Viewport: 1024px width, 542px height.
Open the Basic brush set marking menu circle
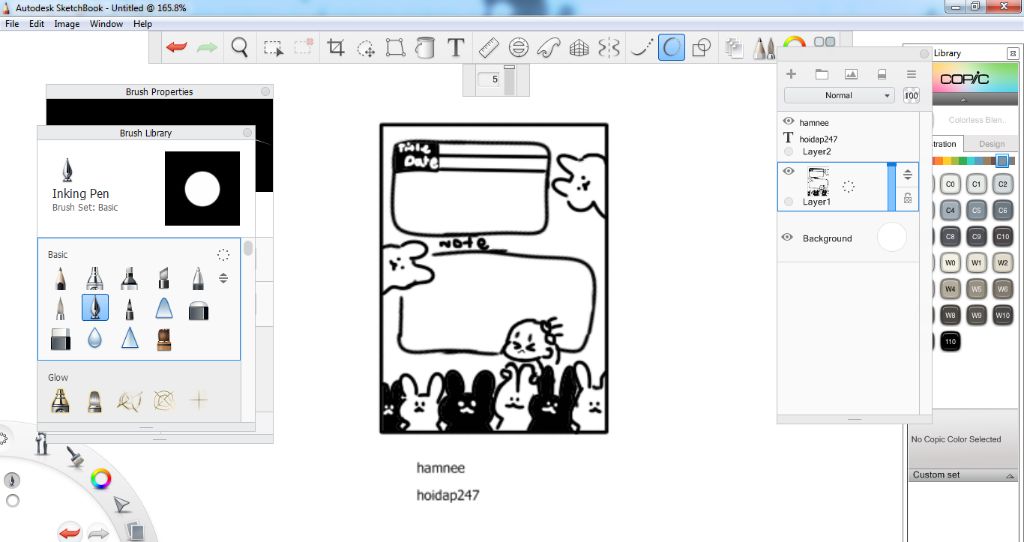(223, 255)
